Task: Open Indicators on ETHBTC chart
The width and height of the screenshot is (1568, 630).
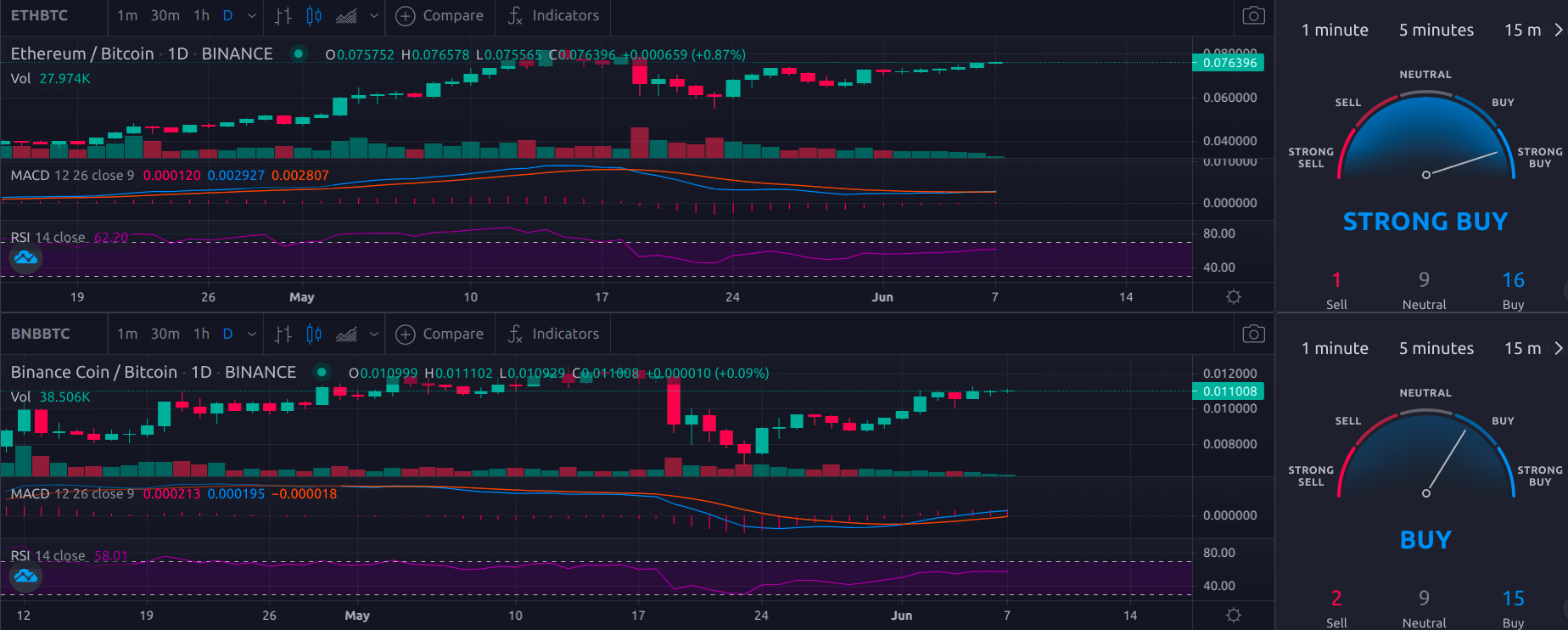Action: click(x=553, y=15)
